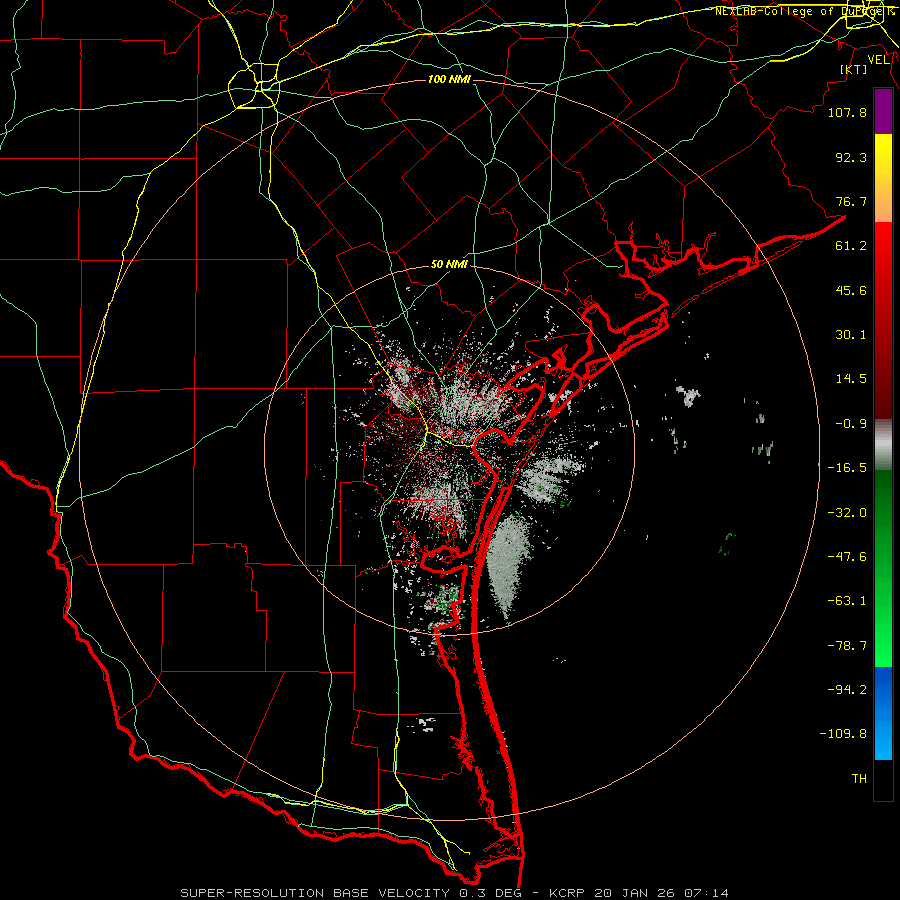The width and height of the screenshot is (900, 900).
Task: Click the 30.1 velocity scale value
Action: (851, 335)
